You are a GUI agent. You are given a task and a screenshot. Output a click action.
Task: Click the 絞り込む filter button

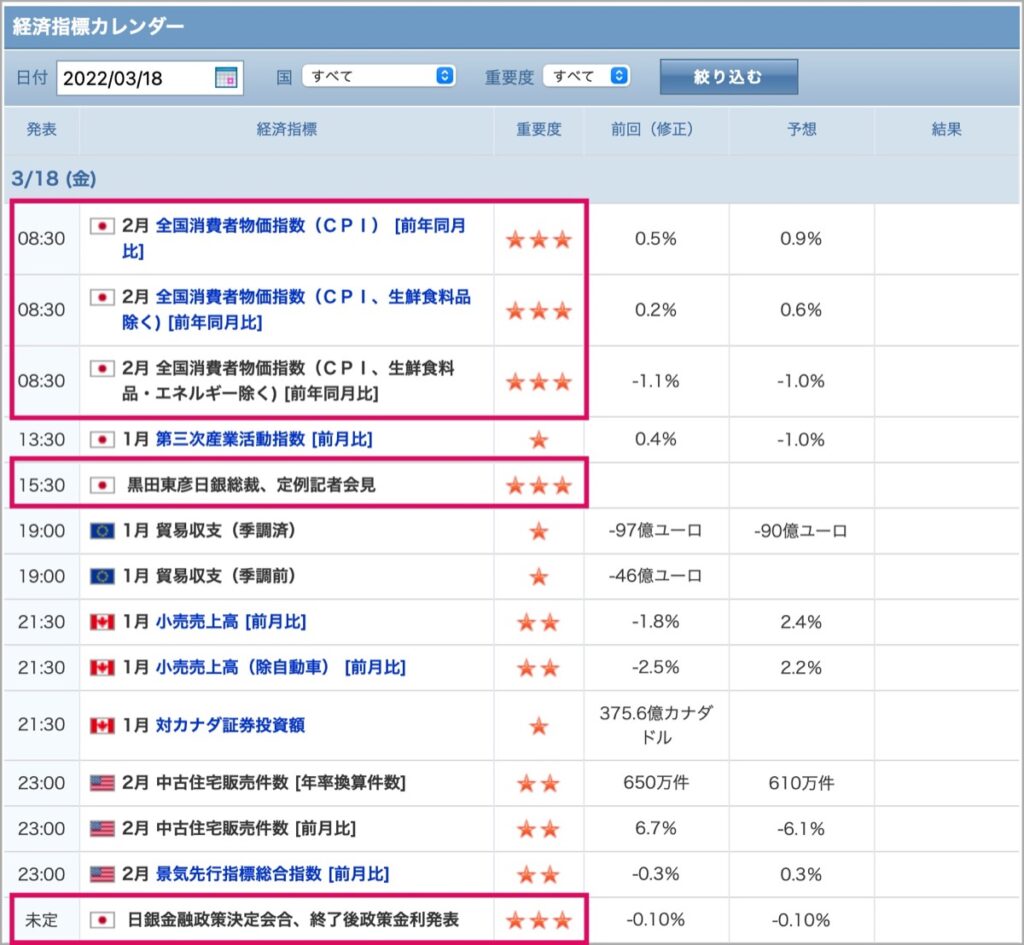coord(729,77)
